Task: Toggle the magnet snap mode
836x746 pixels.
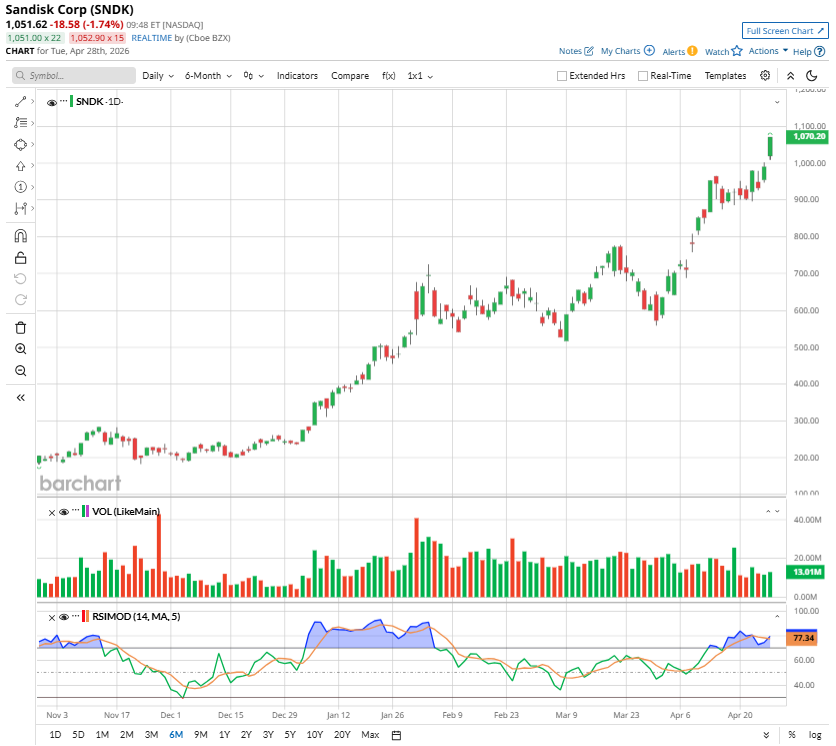Action: click(20, 236)
